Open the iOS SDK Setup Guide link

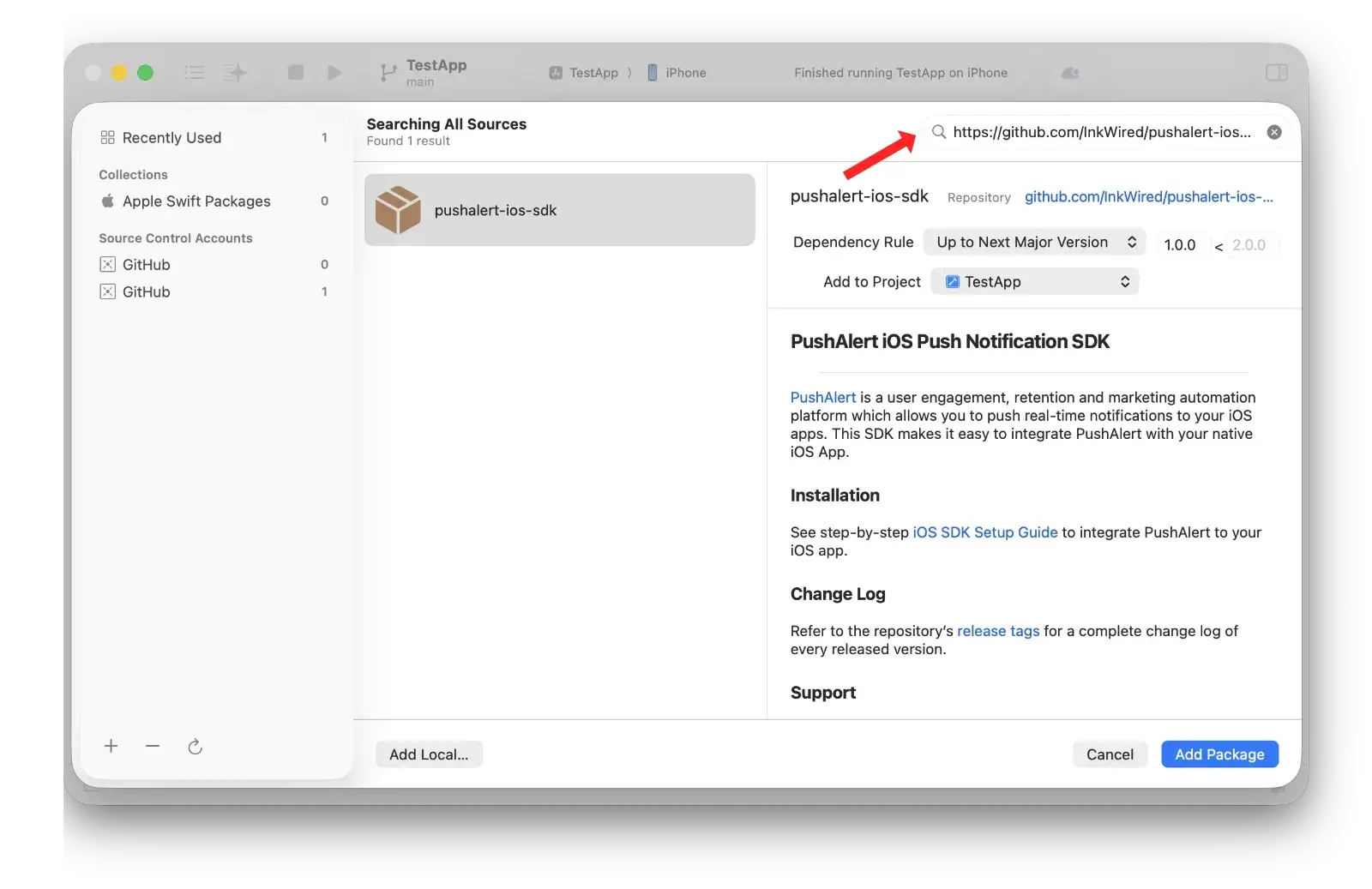[x=984, y=532]
